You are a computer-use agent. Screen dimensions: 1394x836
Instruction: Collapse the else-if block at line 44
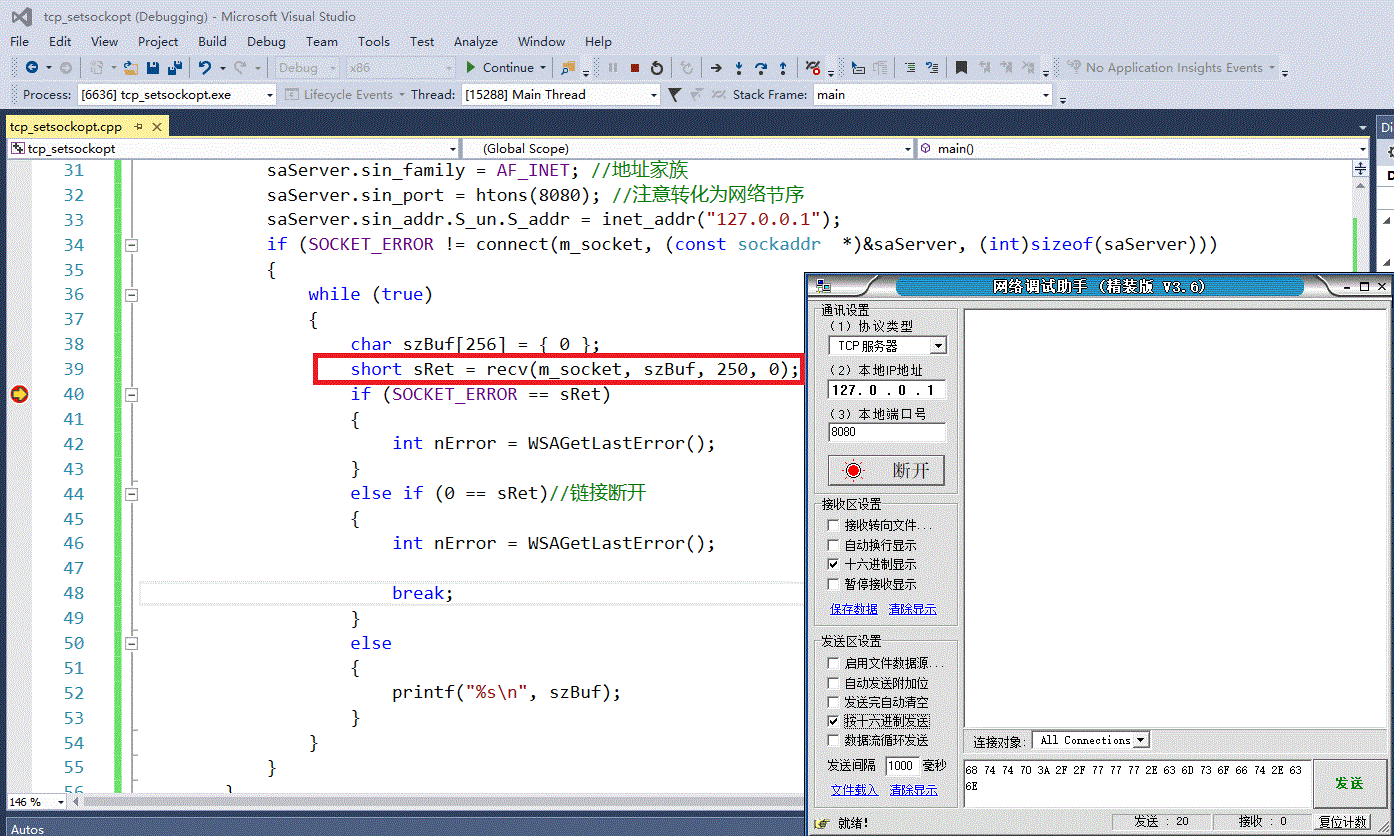click(131, 494)
